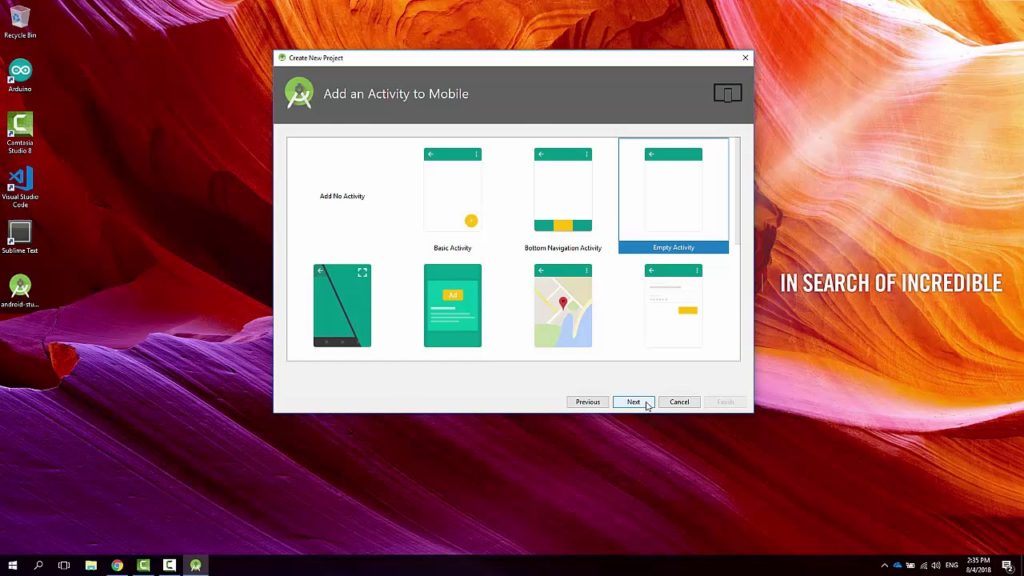Open File Explorer from the taskbar
1024x576 pixels.
pyautogui.click(x=91, y=565)
